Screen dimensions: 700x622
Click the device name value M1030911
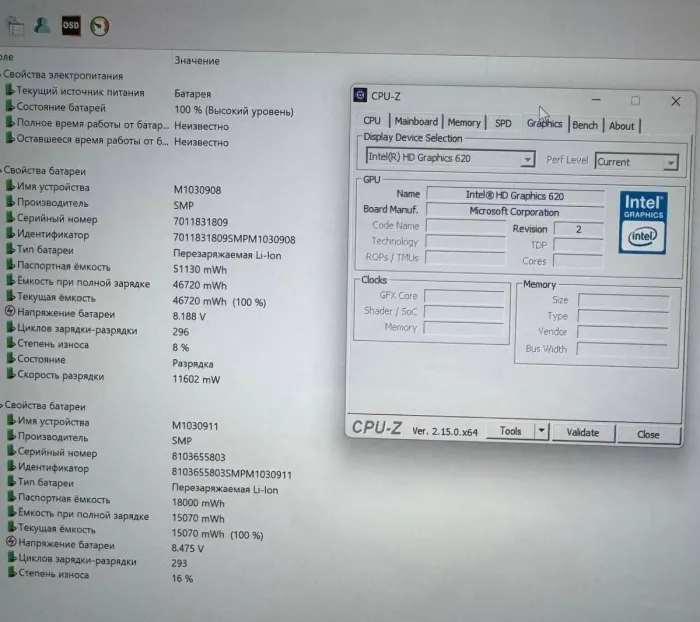pyautogui.click(x=195, y=426)
